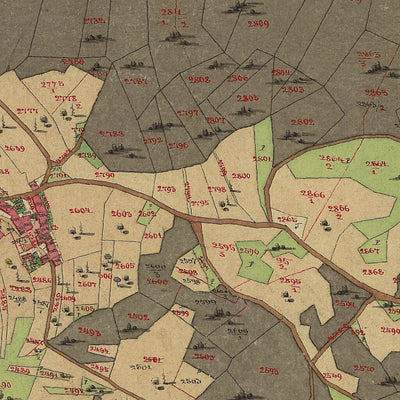This screenshot has width=400, height=400.
Task: Click the dark parcel labeled 2797
Action: pos(188,113)
